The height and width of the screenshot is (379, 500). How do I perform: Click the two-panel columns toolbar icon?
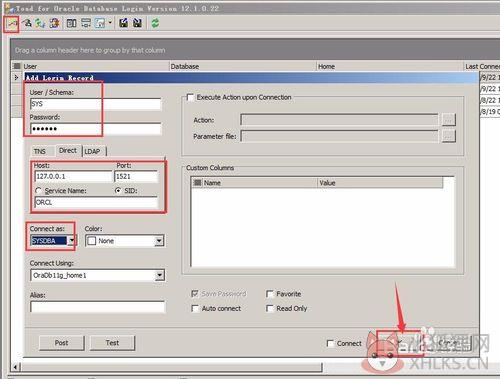click(72, 23)
